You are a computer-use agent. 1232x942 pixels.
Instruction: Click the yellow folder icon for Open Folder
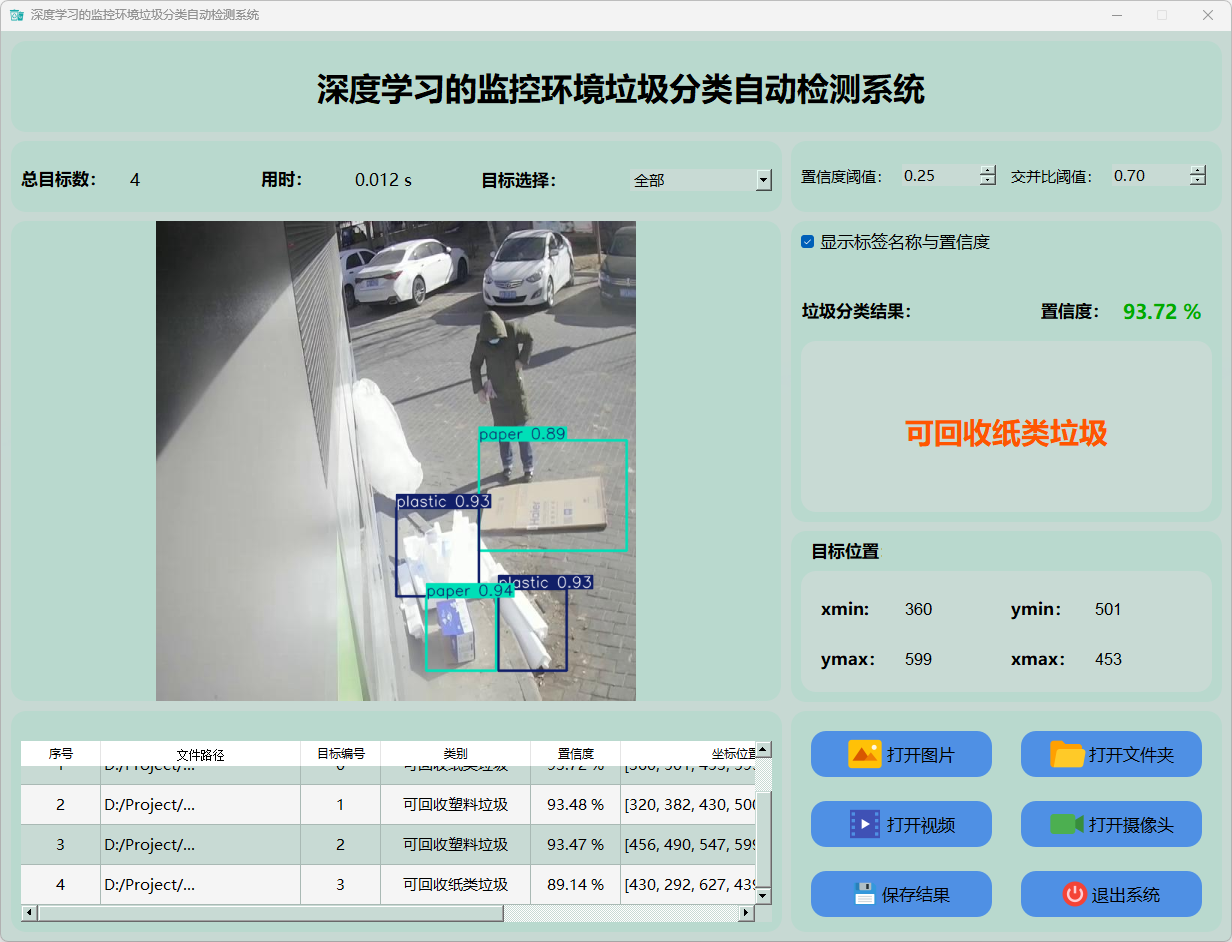point(1067,754)
